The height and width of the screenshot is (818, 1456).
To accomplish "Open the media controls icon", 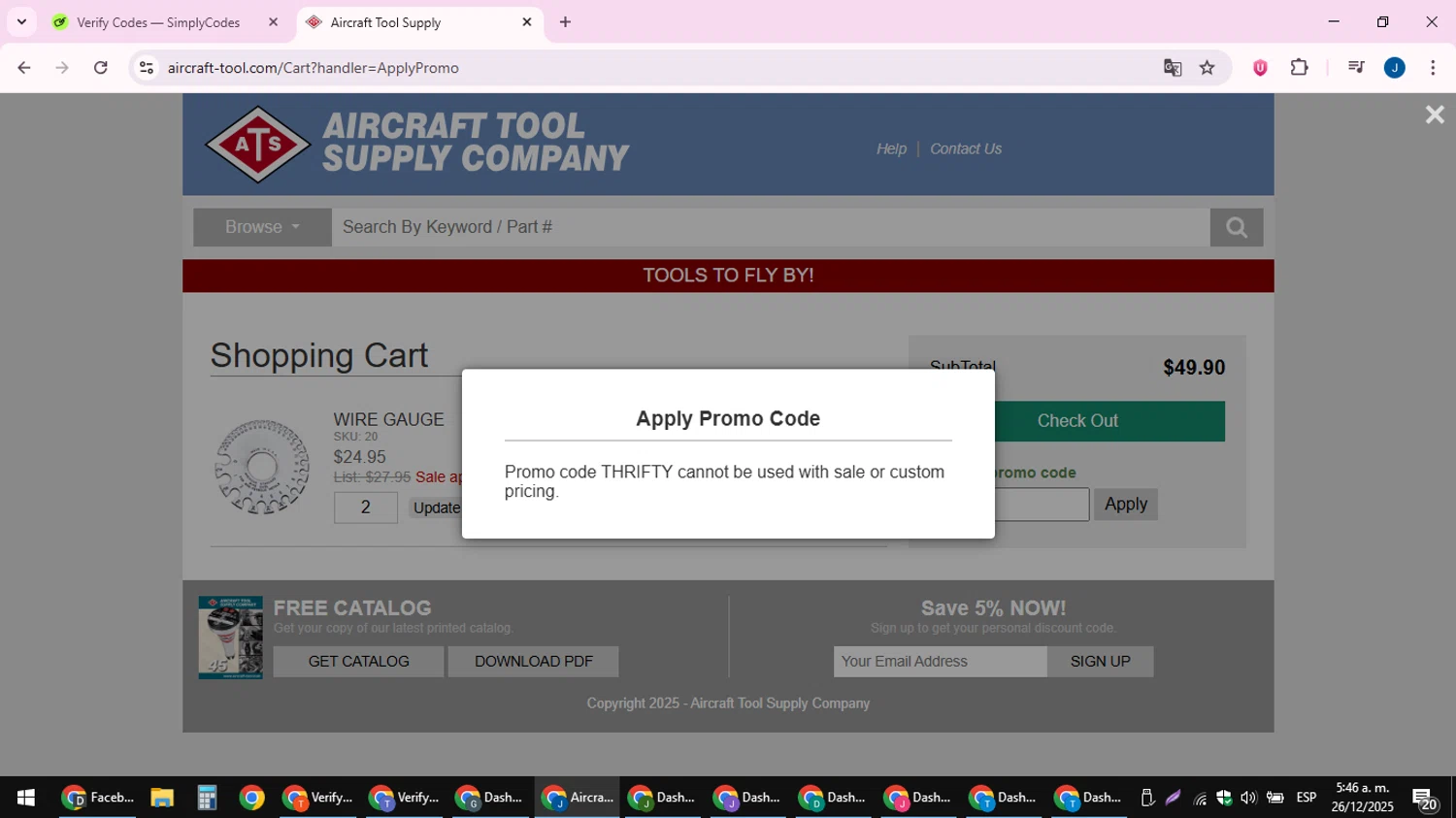I will (1356, 68).
